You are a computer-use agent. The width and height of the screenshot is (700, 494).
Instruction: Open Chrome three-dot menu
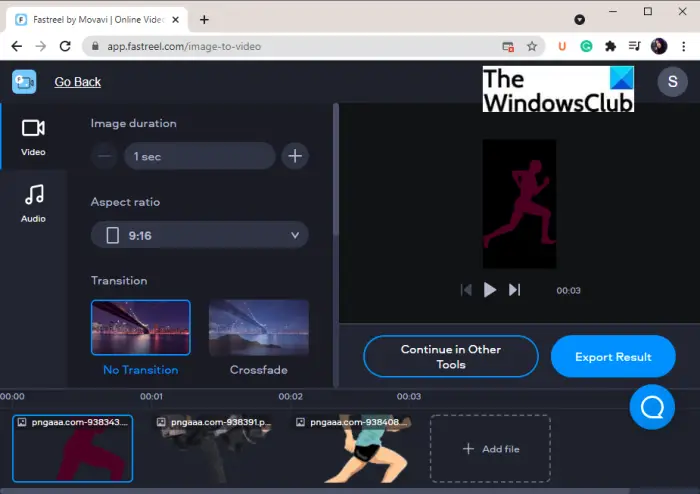tap(683, 46)
